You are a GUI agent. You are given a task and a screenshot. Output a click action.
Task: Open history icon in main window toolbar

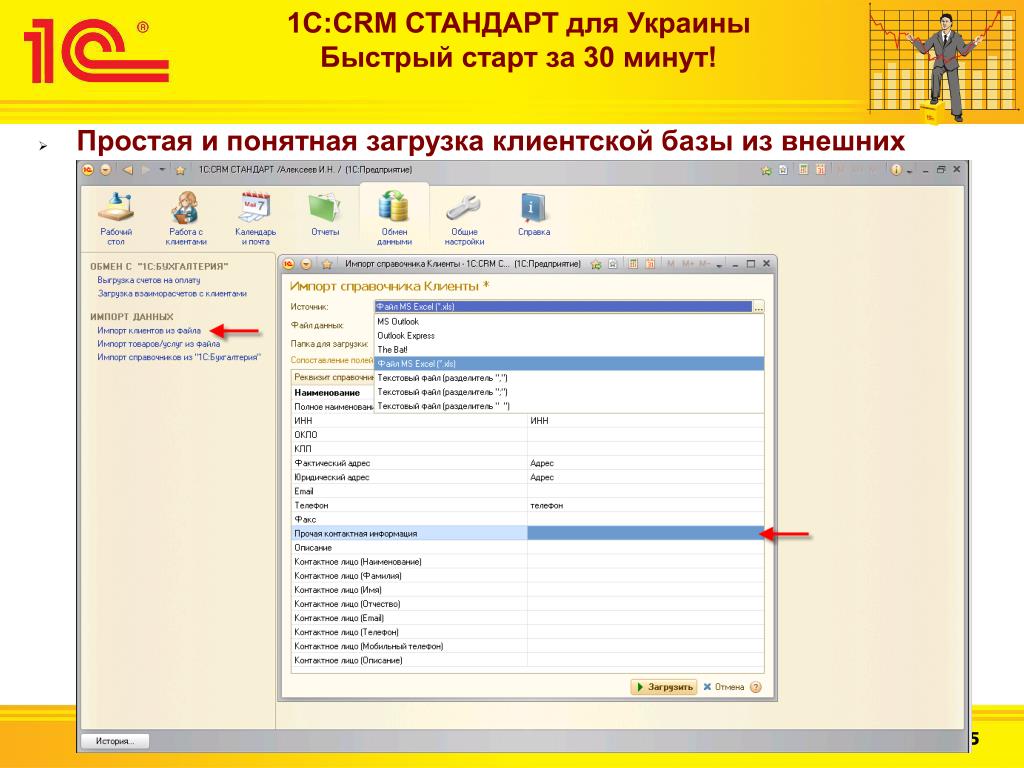[783, 170]
